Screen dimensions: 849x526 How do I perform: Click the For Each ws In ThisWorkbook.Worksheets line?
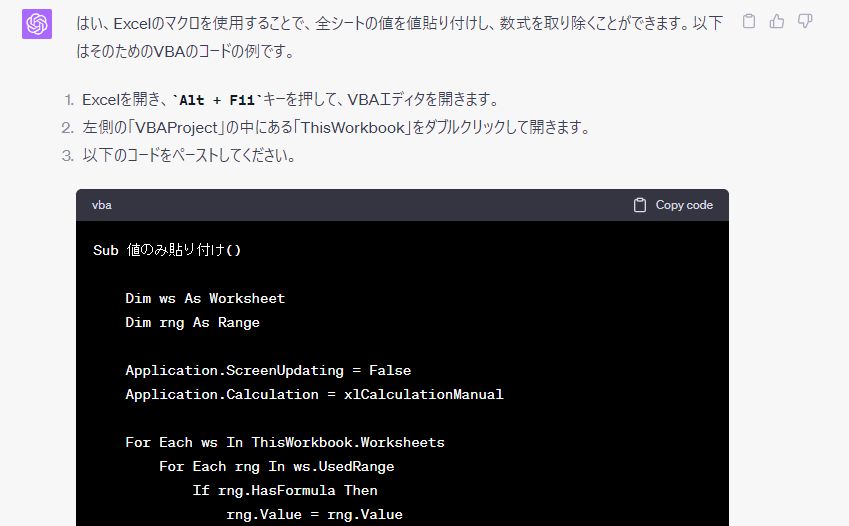[x=285, y=442]
